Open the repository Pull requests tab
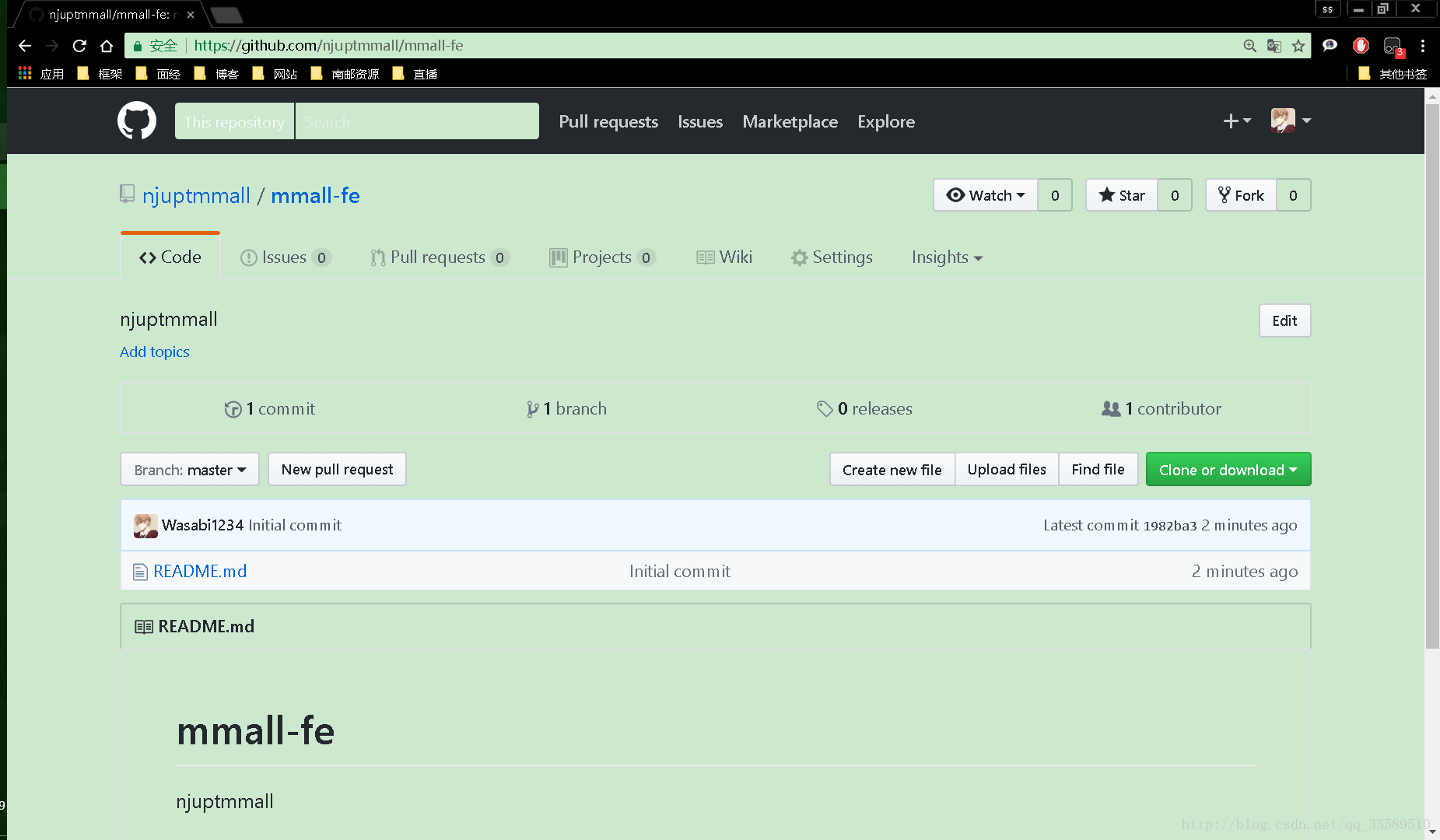This screenshot has height=840, width=1440. click(x=440, y=257)
